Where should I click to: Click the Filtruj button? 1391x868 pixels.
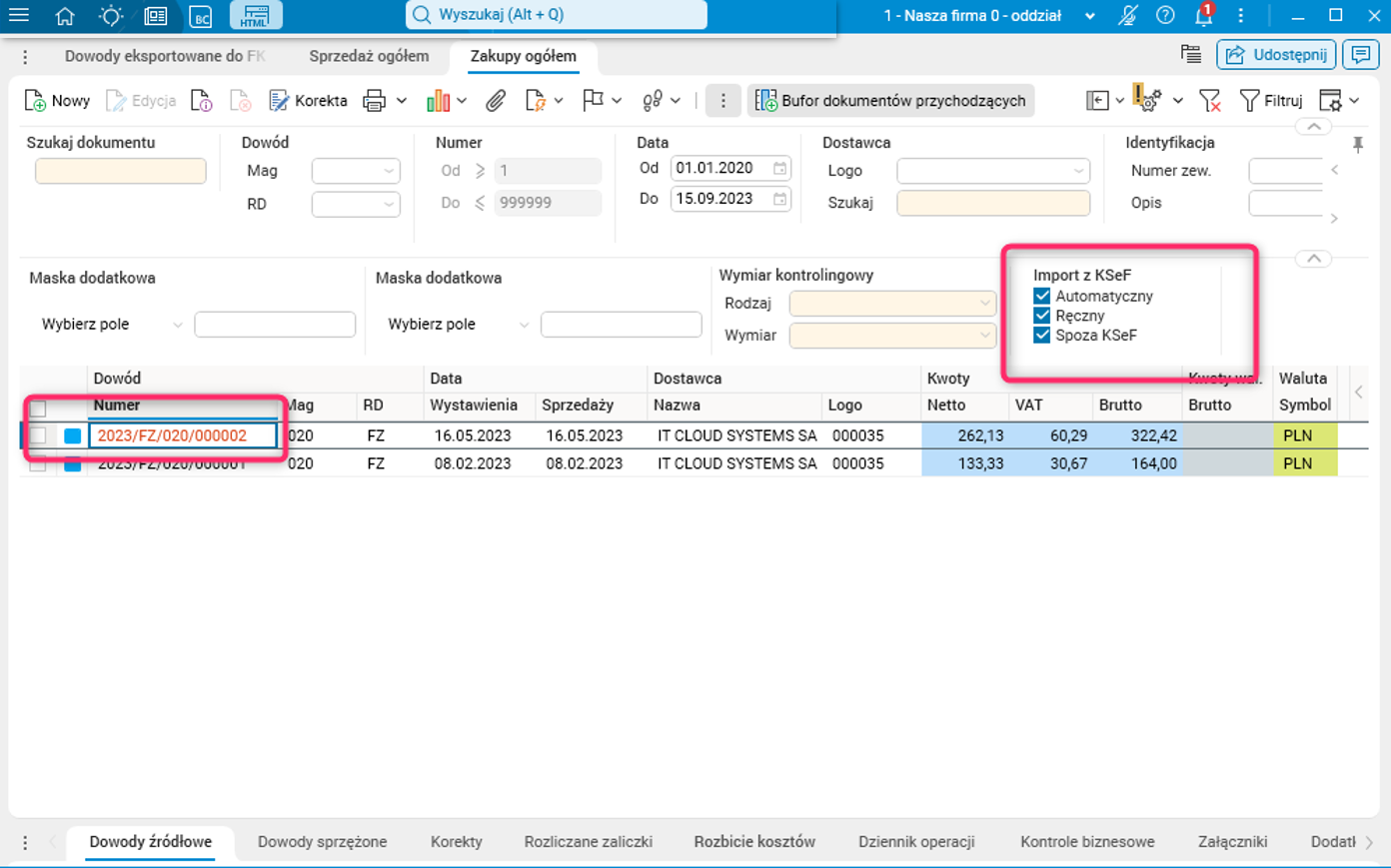(1271, 101)
